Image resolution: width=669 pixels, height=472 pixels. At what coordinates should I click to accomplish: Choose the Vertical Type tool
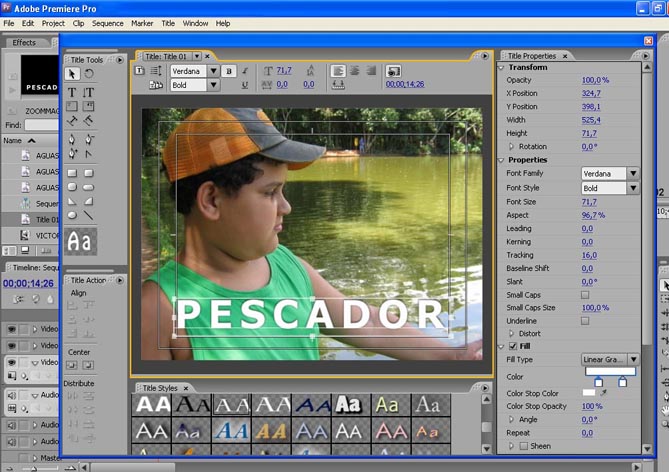pyautogui.click(x=88, y=92)
